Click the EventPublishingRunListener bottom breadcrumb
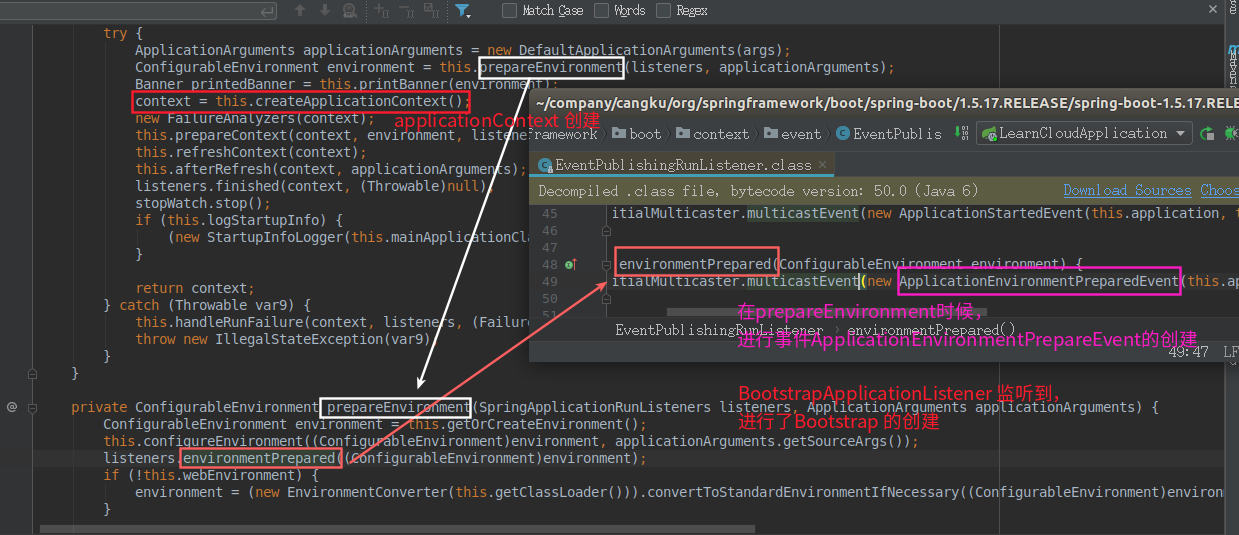Viewport: 1239px width, 535px height. click(x=719, y=330)
